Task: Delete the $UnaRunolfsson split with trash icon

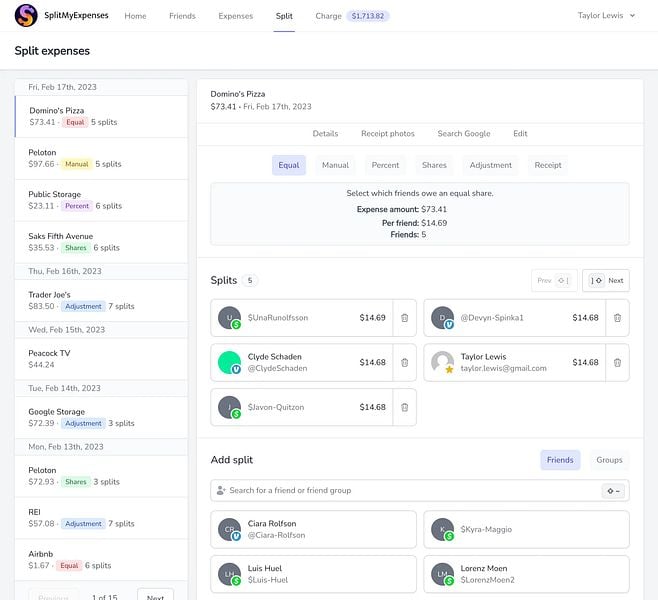Action: [x=405, y=318]
